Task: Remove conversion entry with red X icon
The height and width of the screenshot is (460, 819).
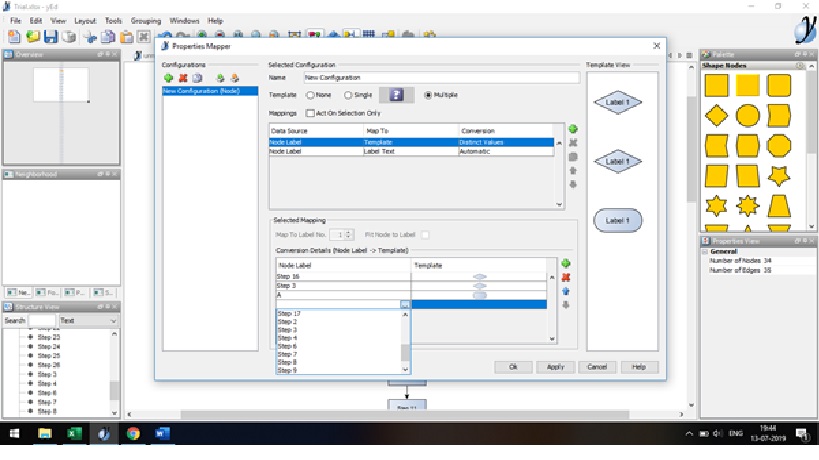Action: point(566,277)
